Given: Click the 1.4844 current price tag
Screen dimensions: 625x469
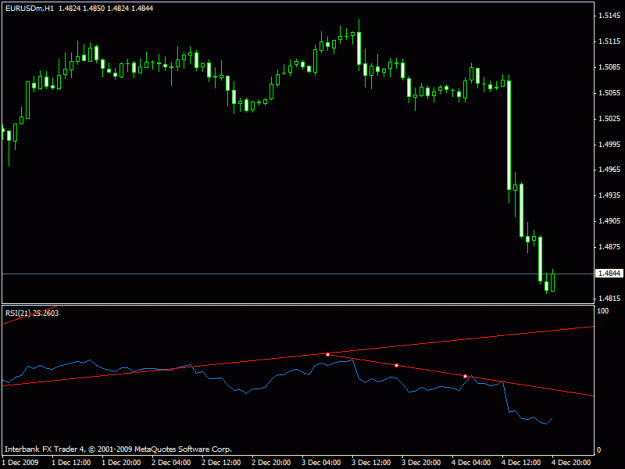Looking at the screenshot, I should tap(609, 273).
